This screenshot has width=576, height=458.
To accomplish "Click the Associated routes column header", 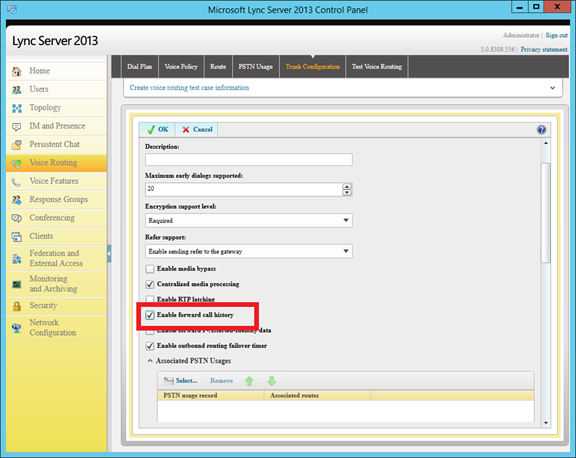I will pyautogui.click(x=318, y=396).
